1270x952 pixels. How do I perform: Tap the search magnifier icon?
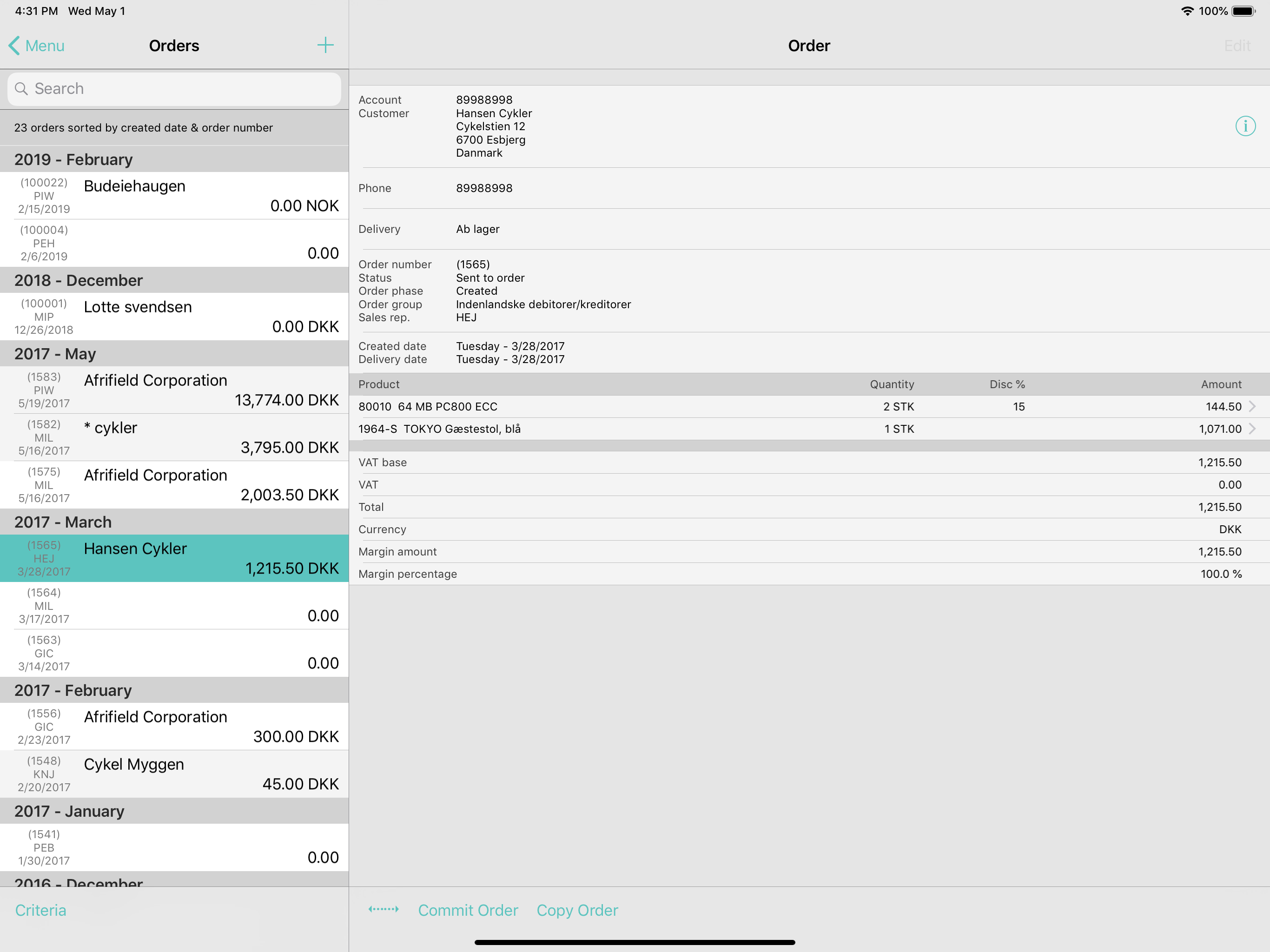21,88
